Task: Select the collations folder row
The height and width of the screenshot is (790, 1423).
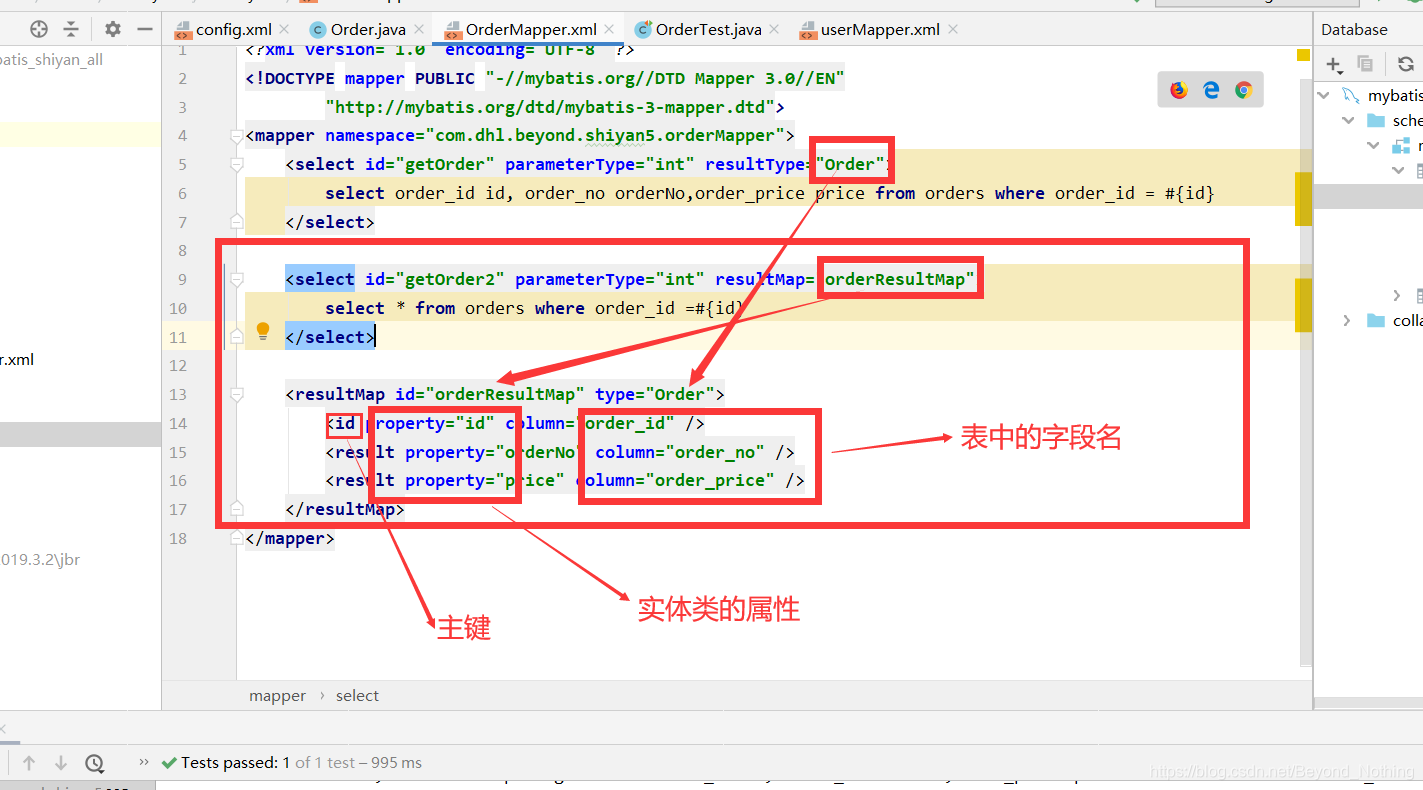Action: pyautogui.click(x=1368, y=320)
